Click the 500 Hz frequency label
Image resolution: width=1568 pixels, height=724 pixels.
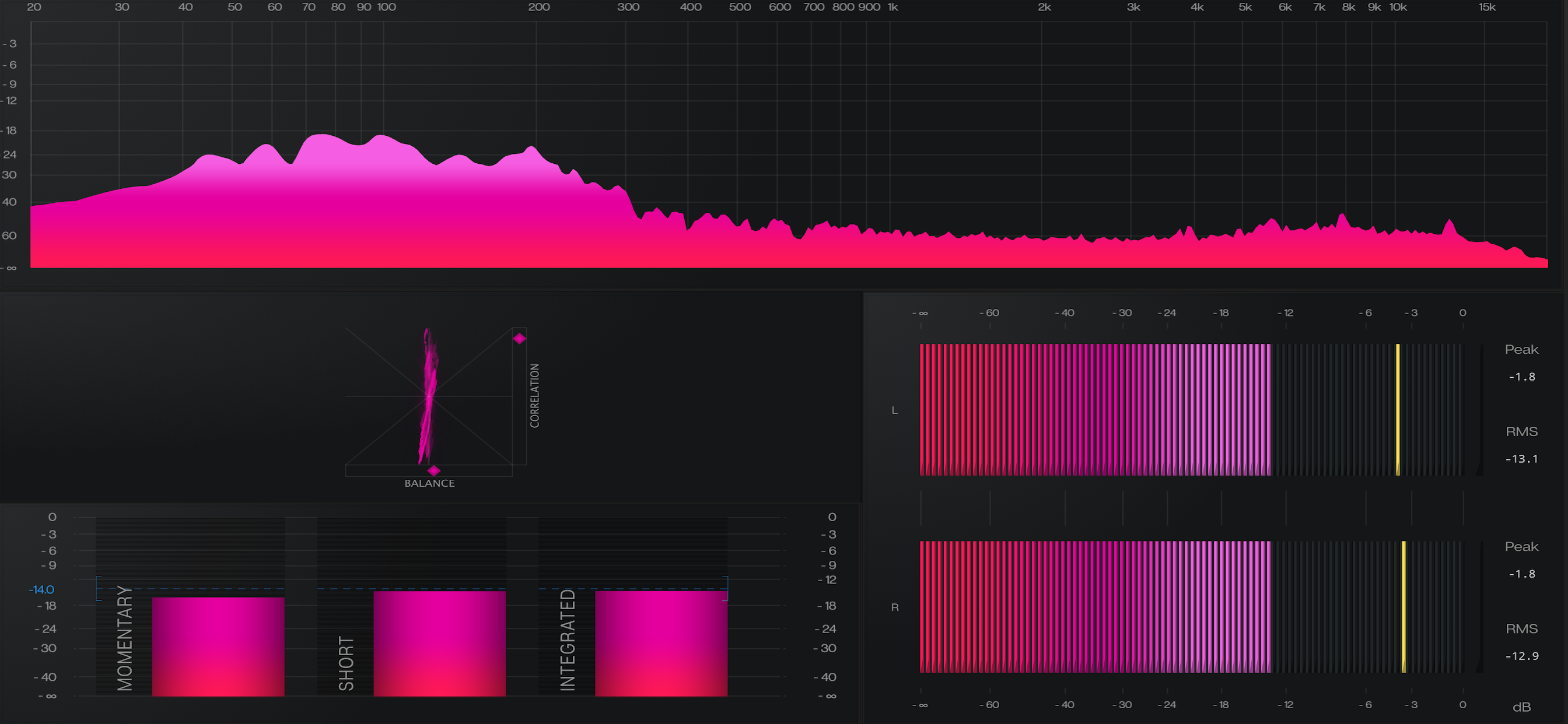click(740, 8)
